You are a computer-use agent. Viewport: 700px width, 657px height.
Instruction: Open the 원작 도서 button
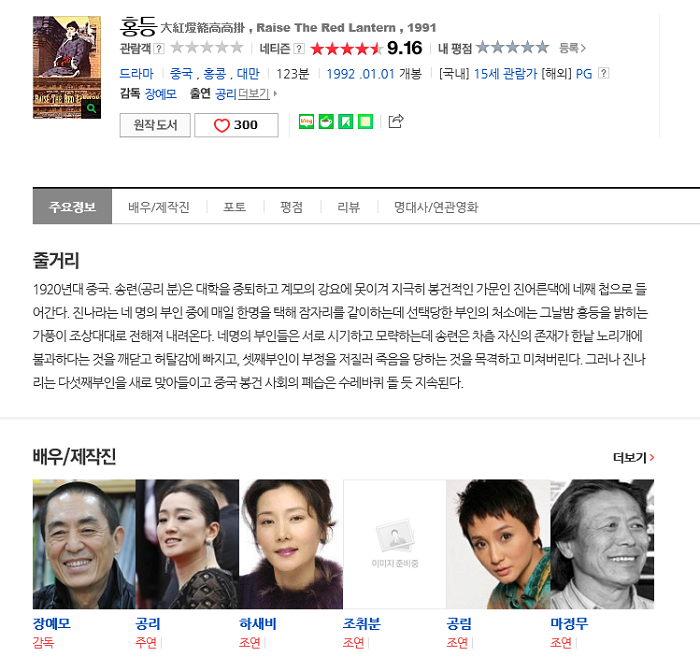[155, 125]
